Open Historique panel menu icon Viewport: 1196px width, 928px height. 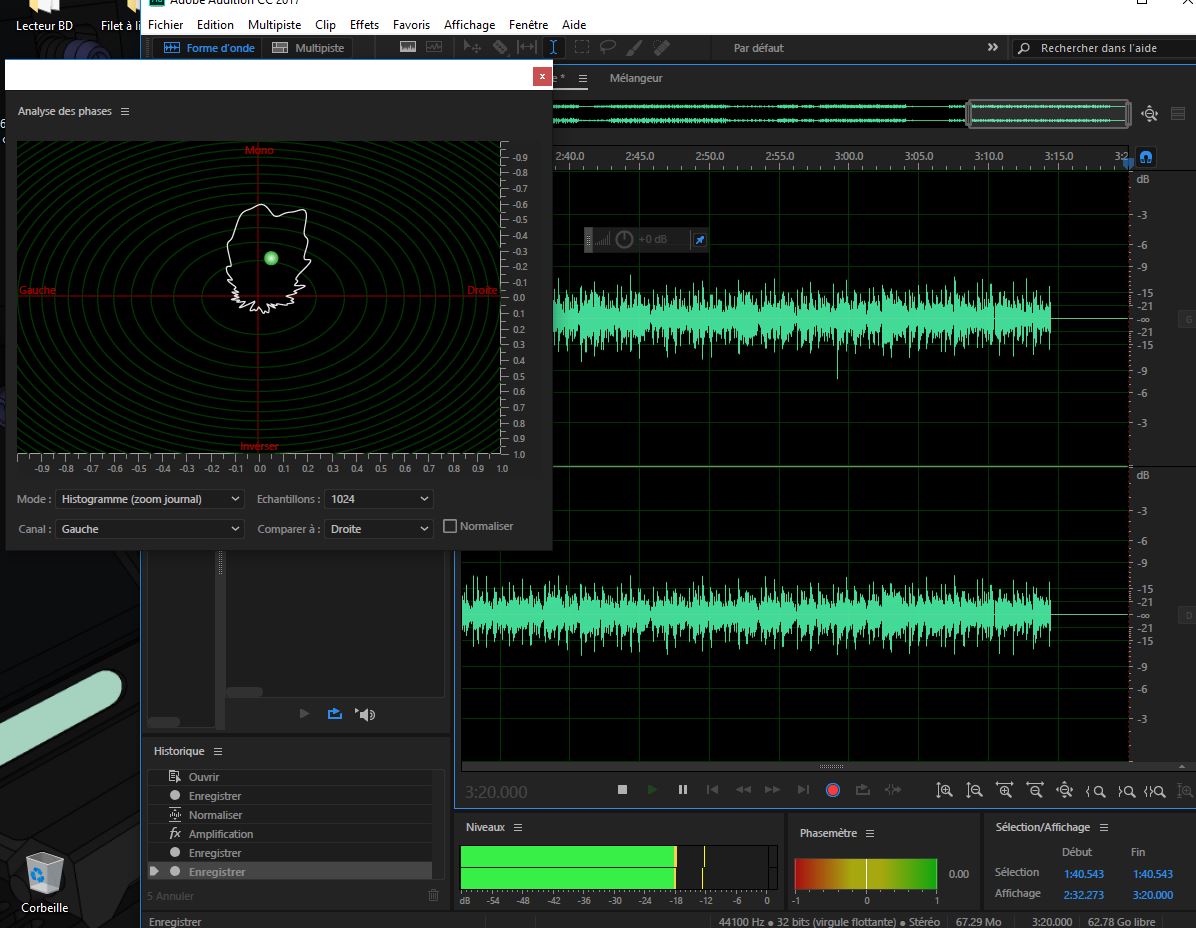(x=218, y=751)
